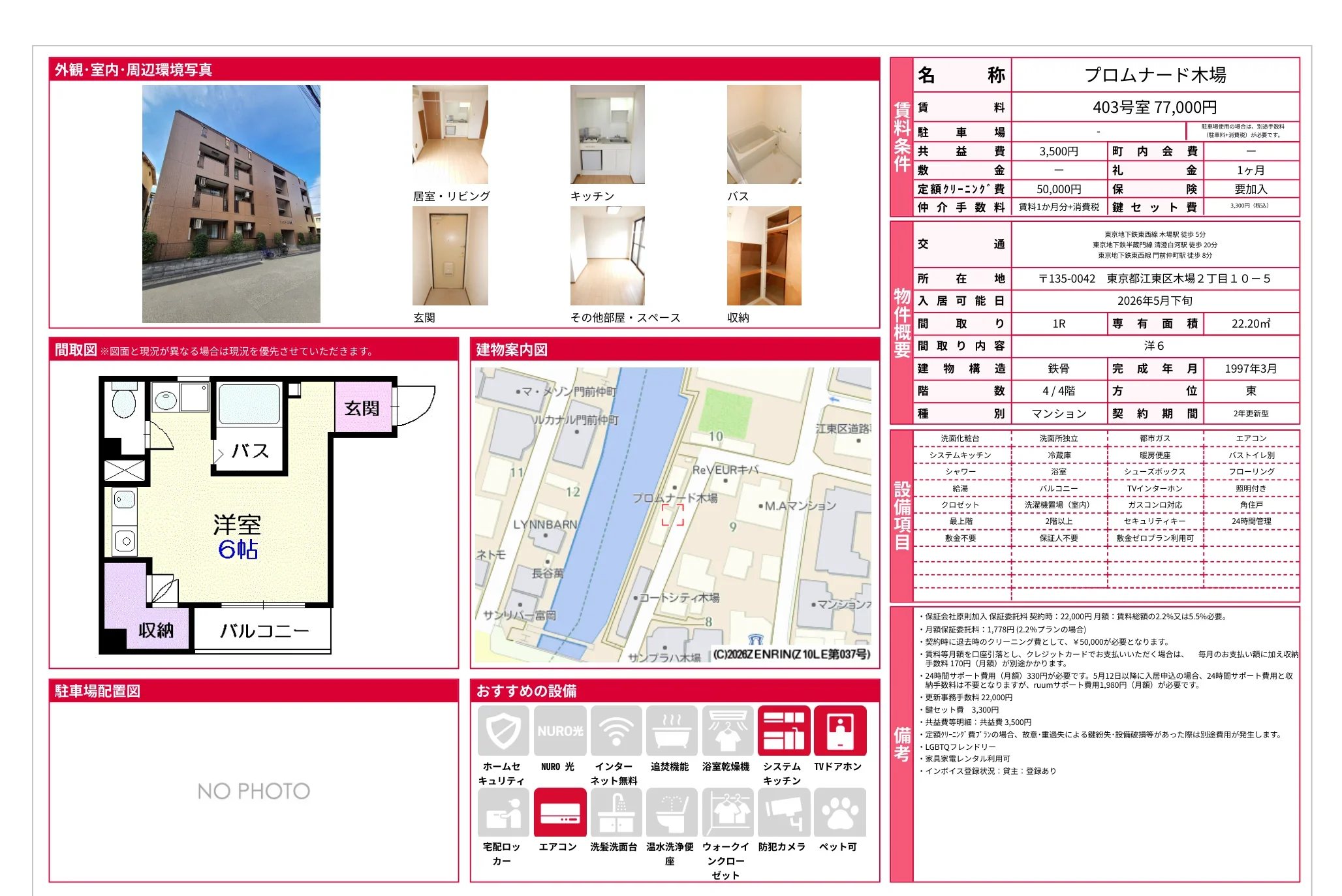Viewport: 1342px width, 896px height.
Task: Open the building exterior photo
Action: [231, 204]
